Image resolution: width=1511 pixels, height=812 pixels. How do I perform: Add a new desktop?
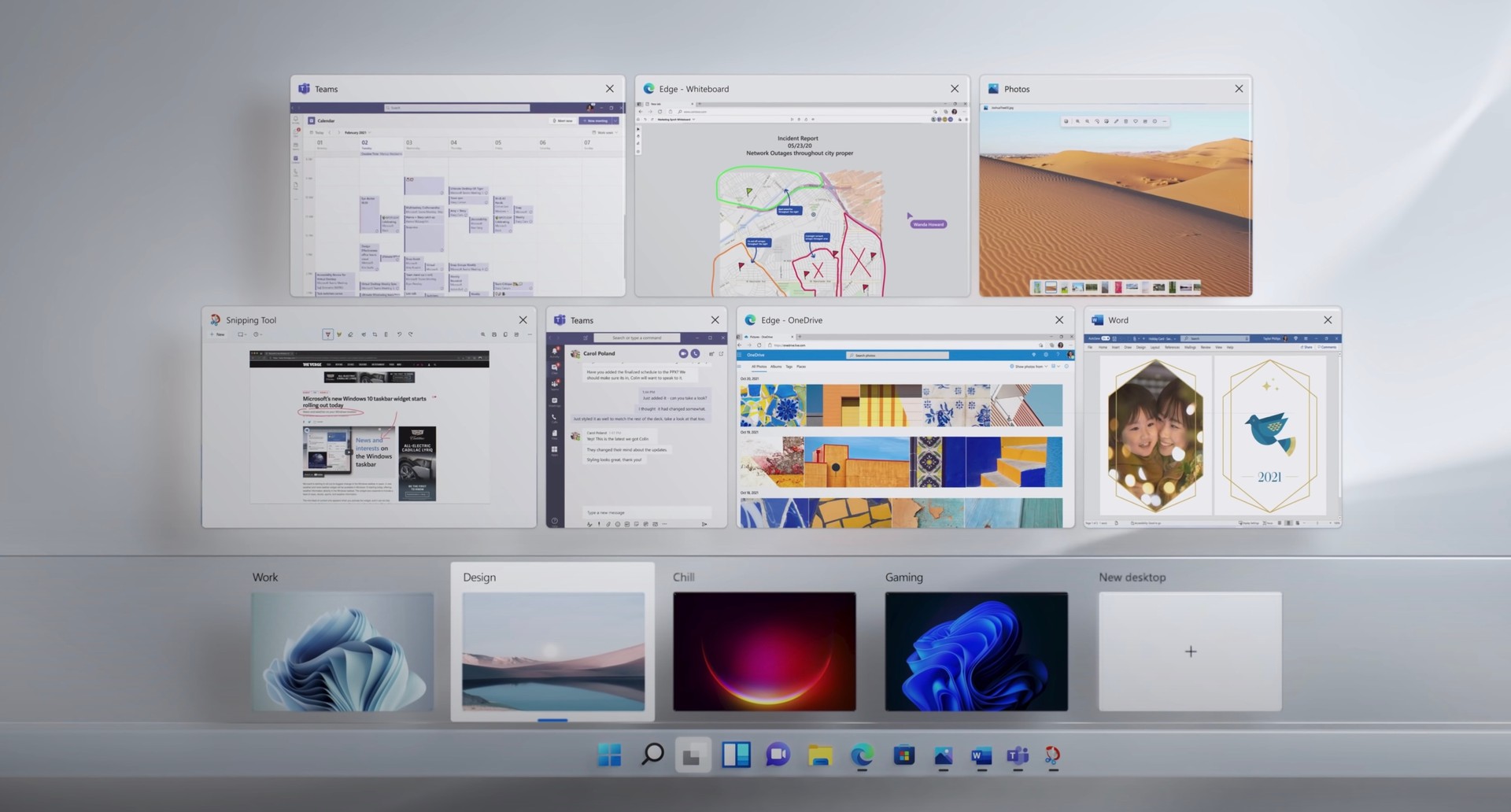1190,651
